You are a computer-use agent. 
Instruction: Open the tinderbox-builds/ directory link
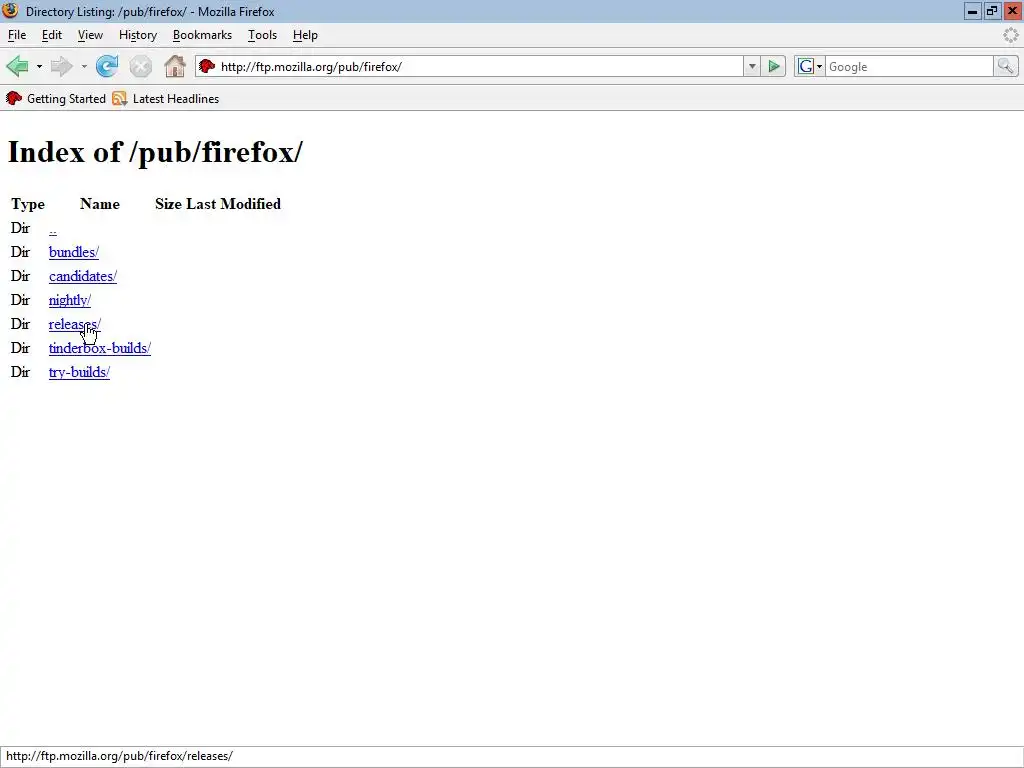(x=100, y=348)
